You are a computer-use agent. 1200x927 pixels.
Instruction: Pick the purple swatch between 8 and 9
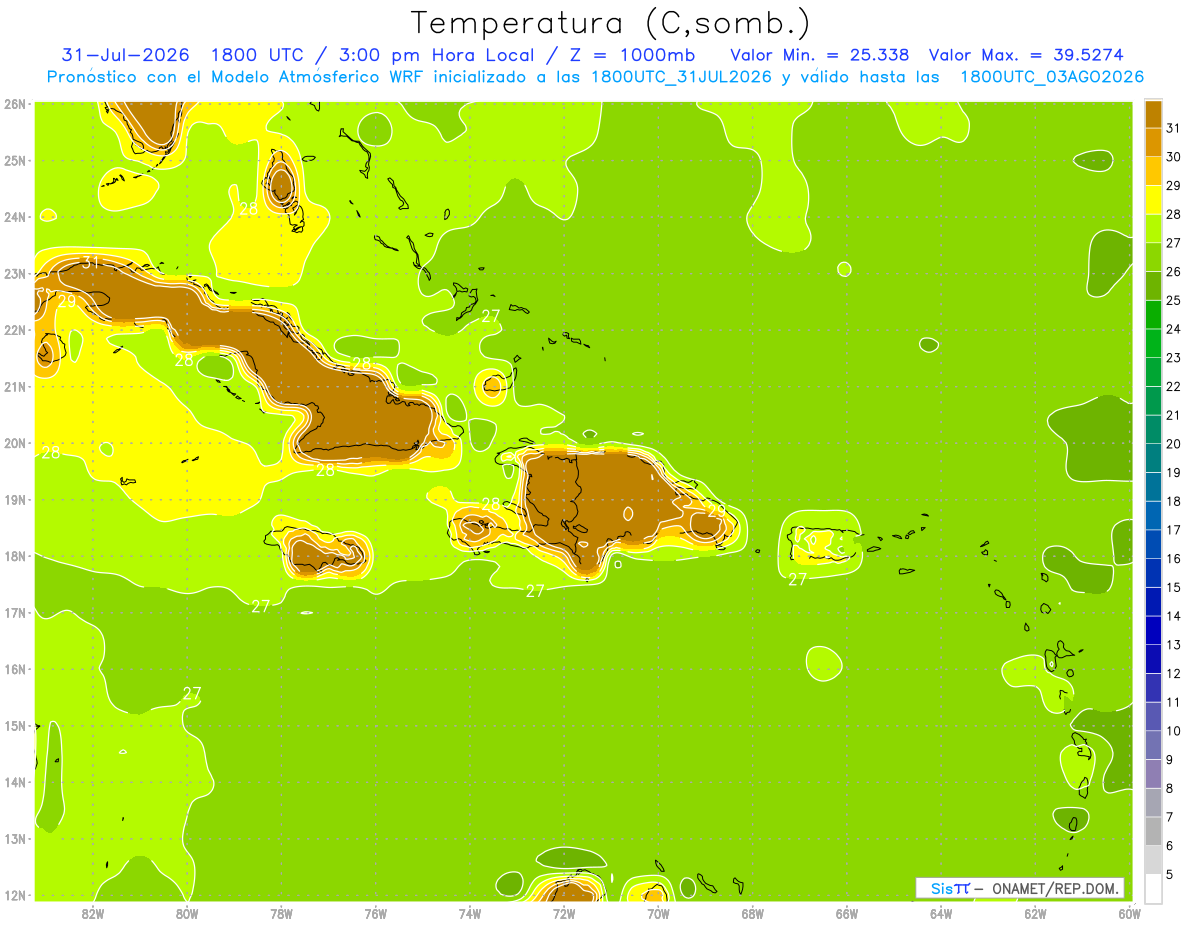[1153, 773]
